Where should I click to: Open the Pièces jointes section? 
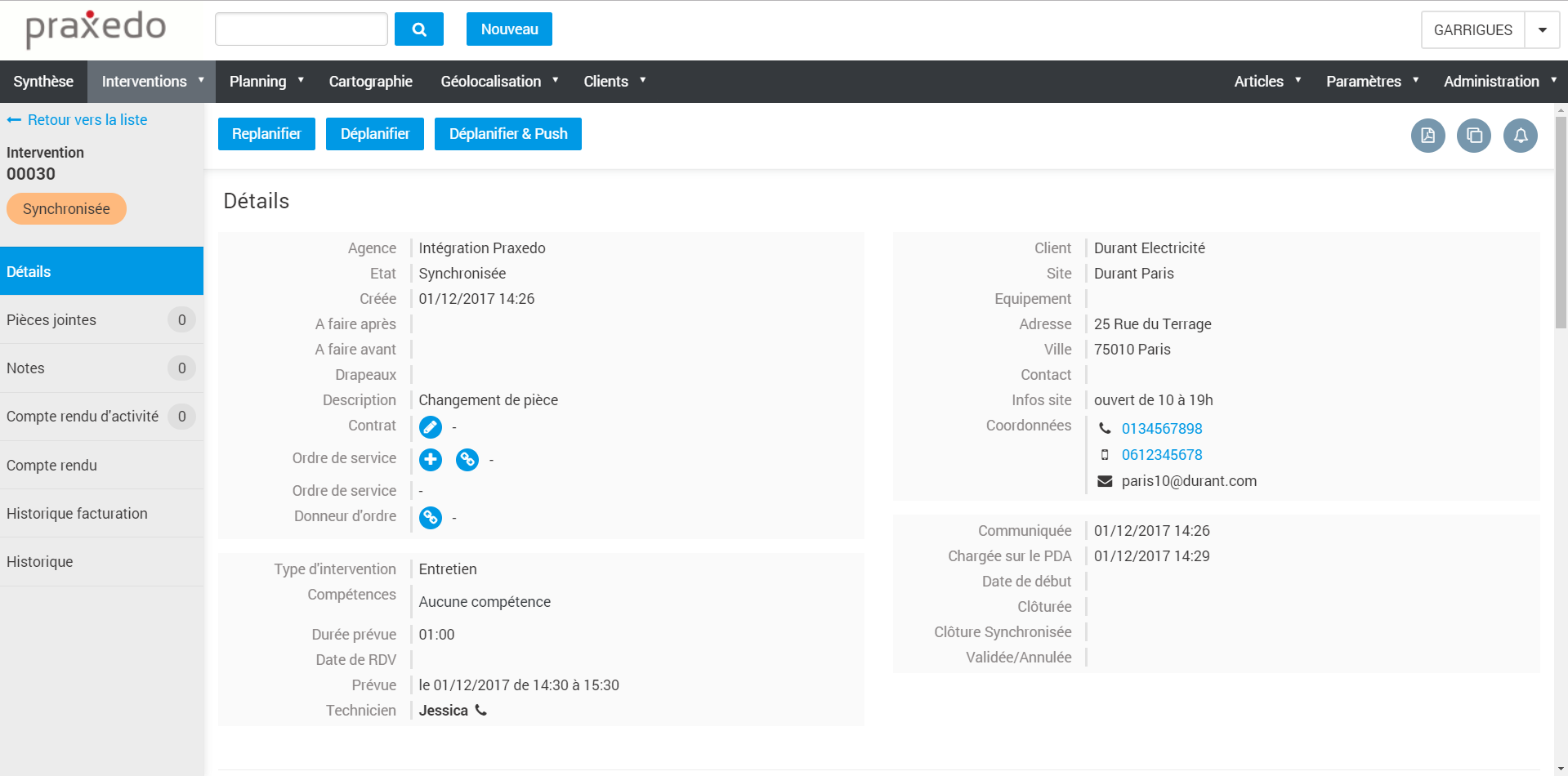click(101, 319)
